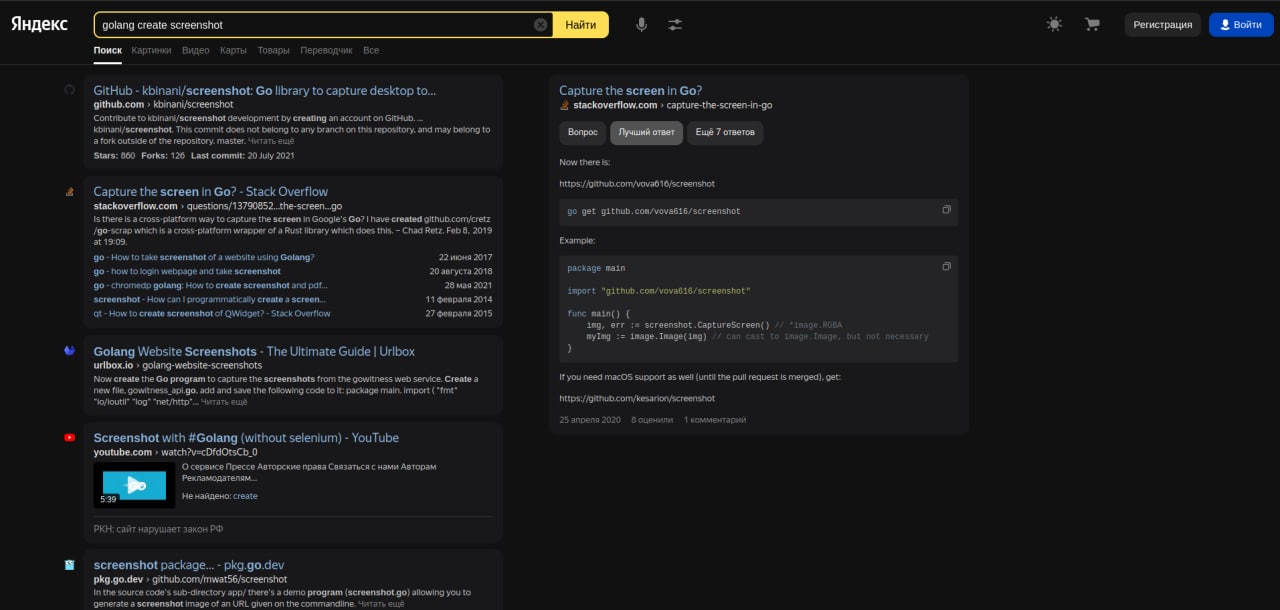Screen dimensions: 1280x610
Task: Clear the search query with the X icon
Action: (541, 25)
